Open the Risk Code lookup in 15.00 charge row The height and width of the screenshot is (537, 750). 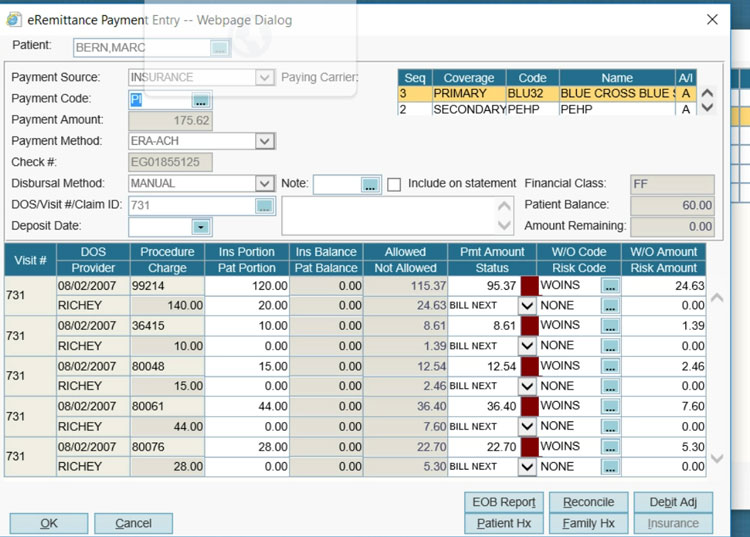tap(610, 386)
